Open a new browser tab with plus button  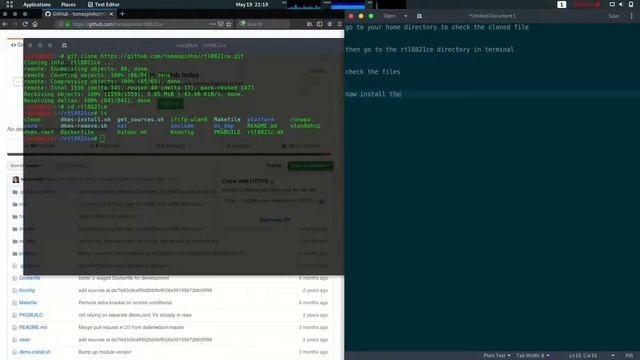[x=122, y=14]
